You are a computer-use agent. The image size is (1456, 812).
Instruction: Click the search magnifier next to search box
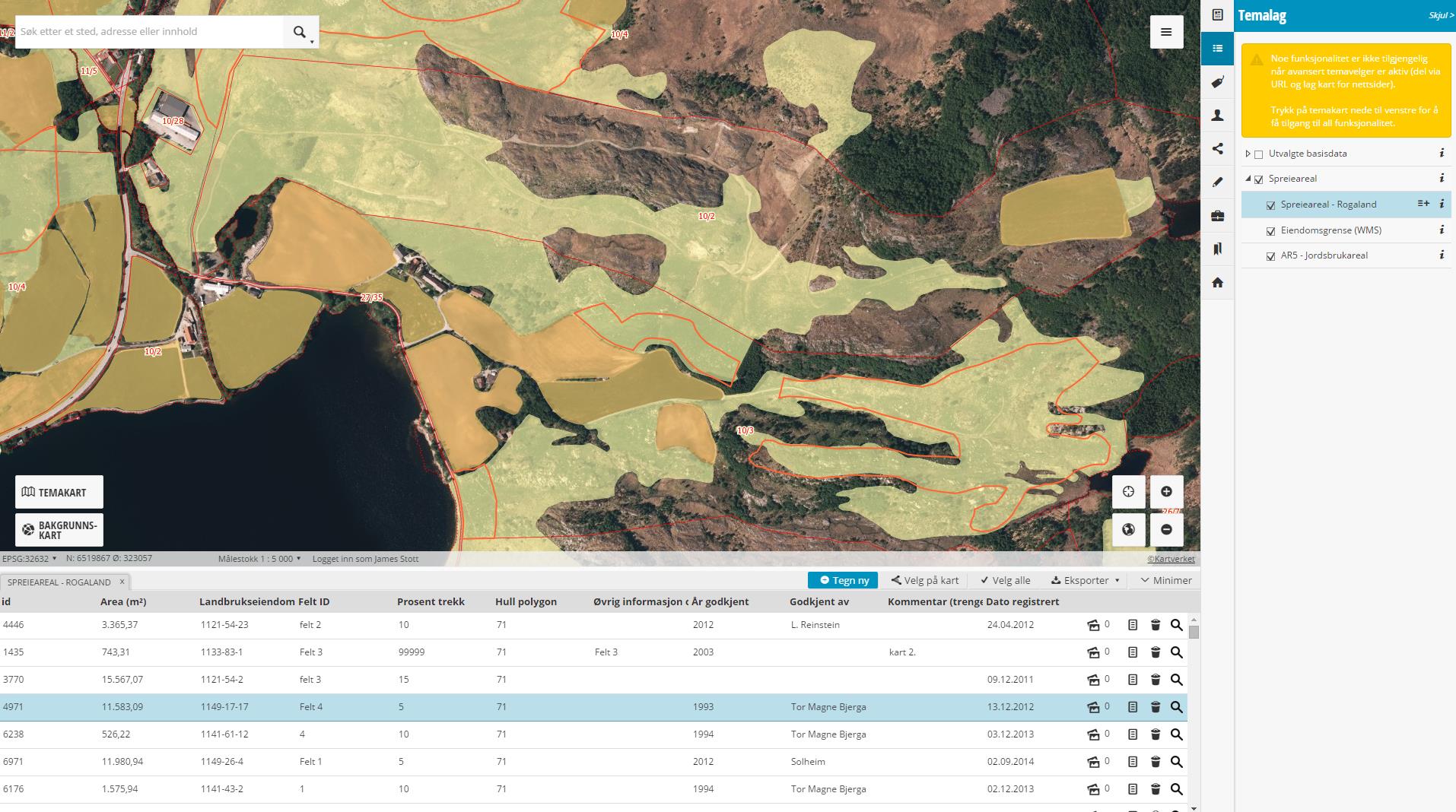coord(300,32)
